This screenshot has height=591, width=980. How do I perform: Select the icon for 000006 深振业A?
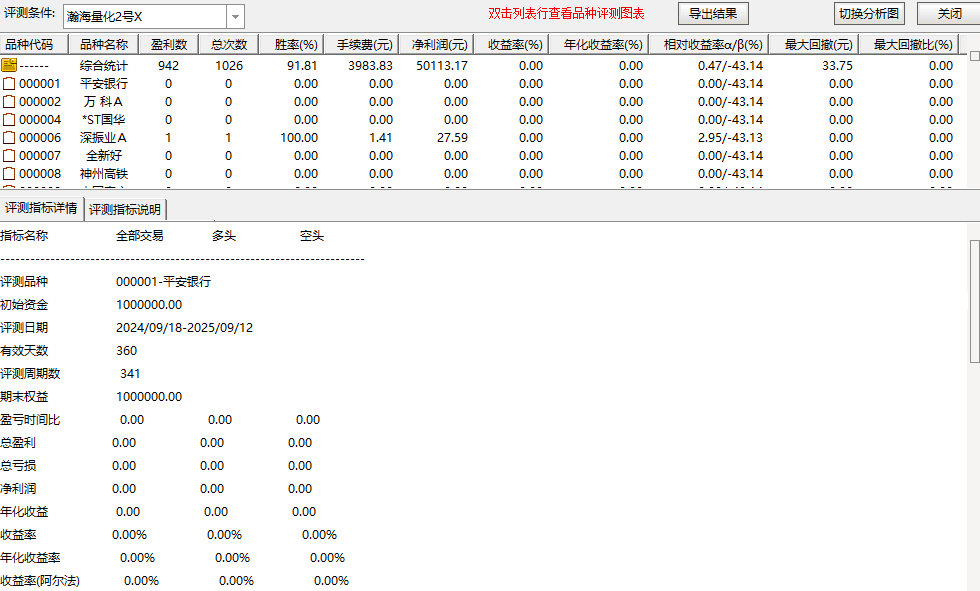click(x=9, y=138)
